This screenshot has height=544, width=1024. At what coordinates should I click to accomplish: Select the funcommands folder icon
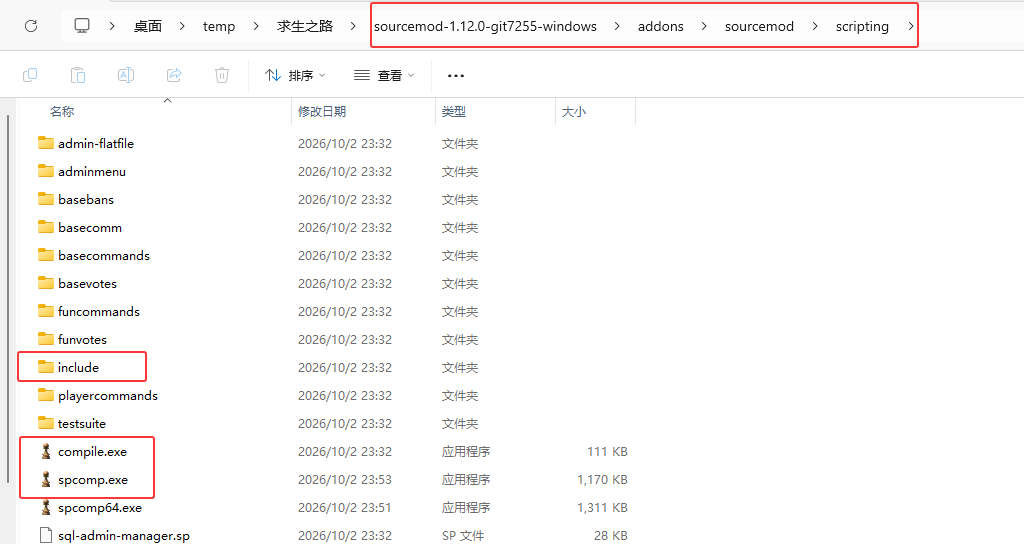[x=46, y=312]
